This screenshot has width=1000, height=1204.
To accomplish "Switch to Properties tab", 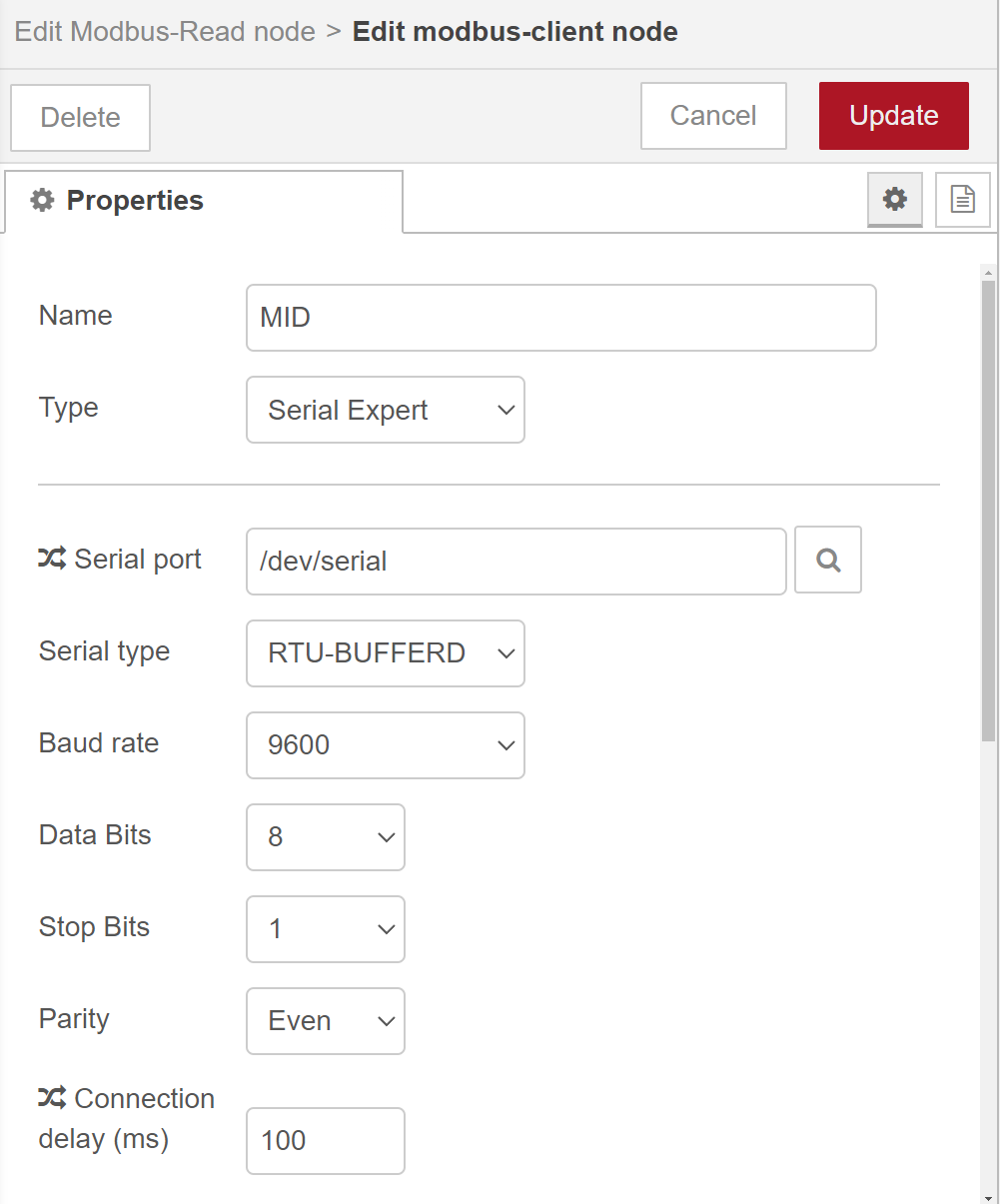I will 204,201.
